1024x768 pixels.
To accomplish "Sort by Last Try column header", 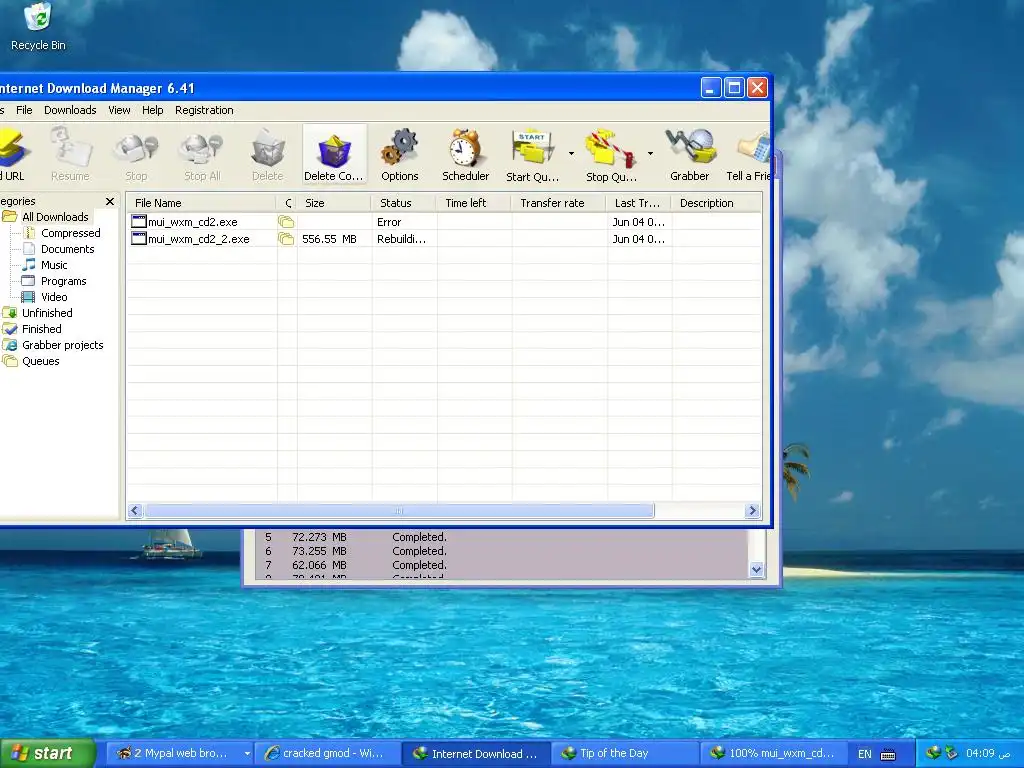I will 639,203.
